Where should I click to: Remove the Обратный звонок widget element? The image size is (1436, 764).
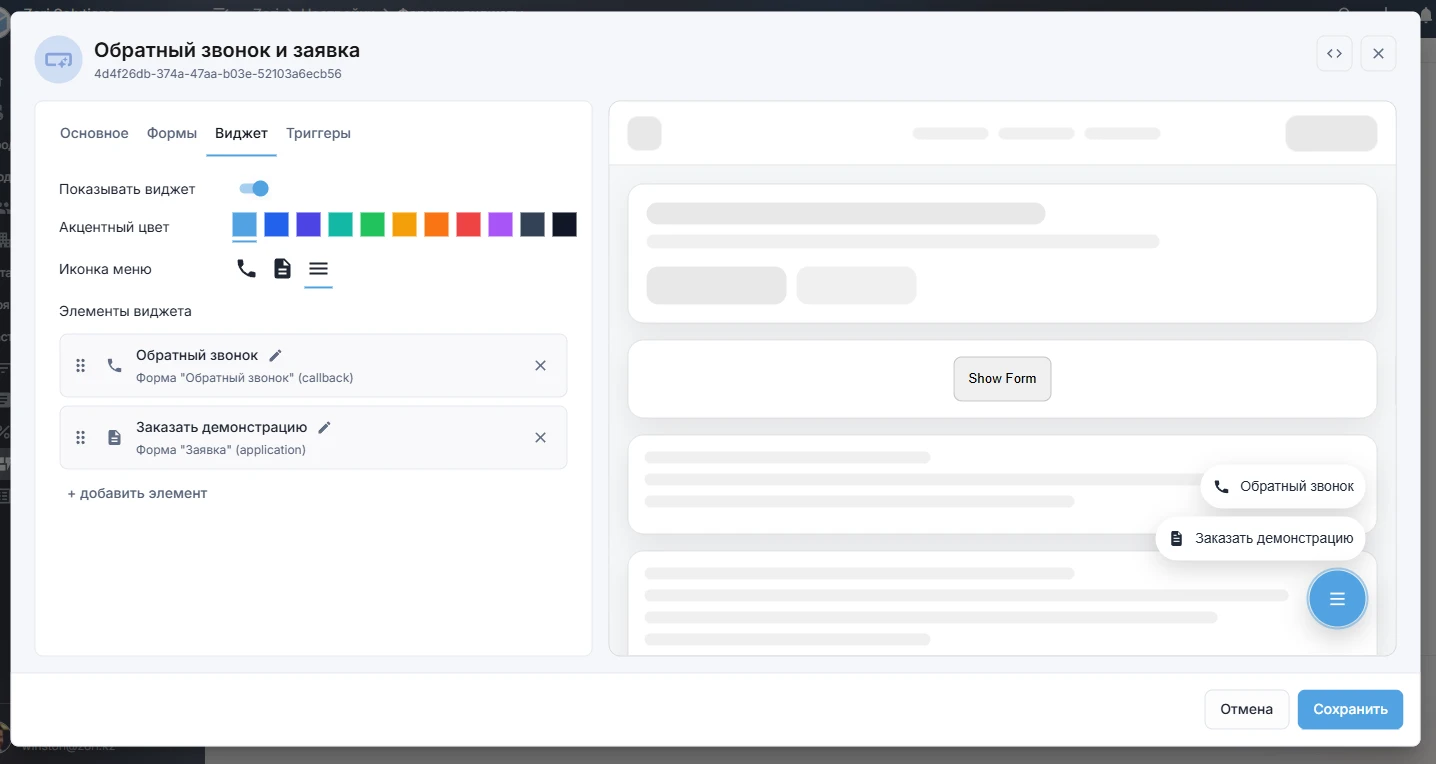point(540,365)
